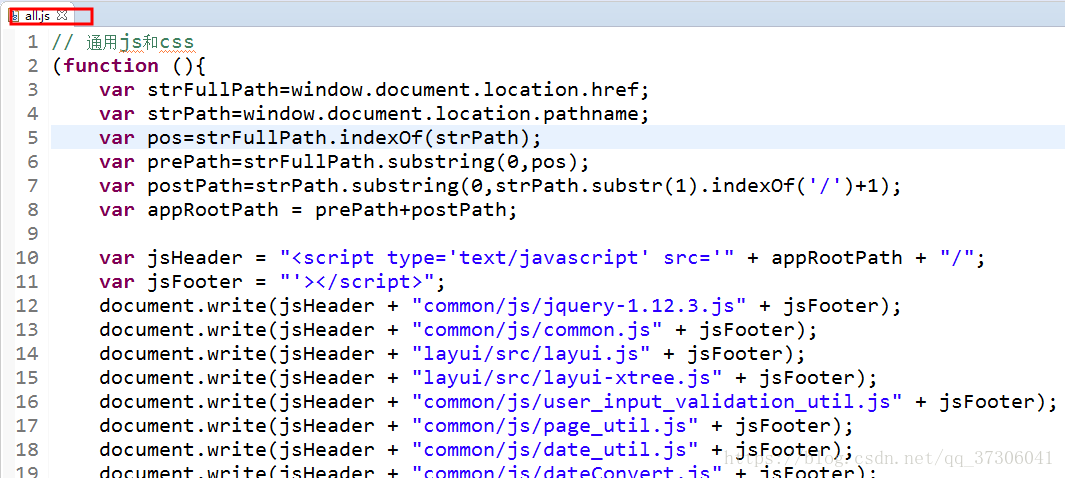Close the all.js tab using its X

62,16
